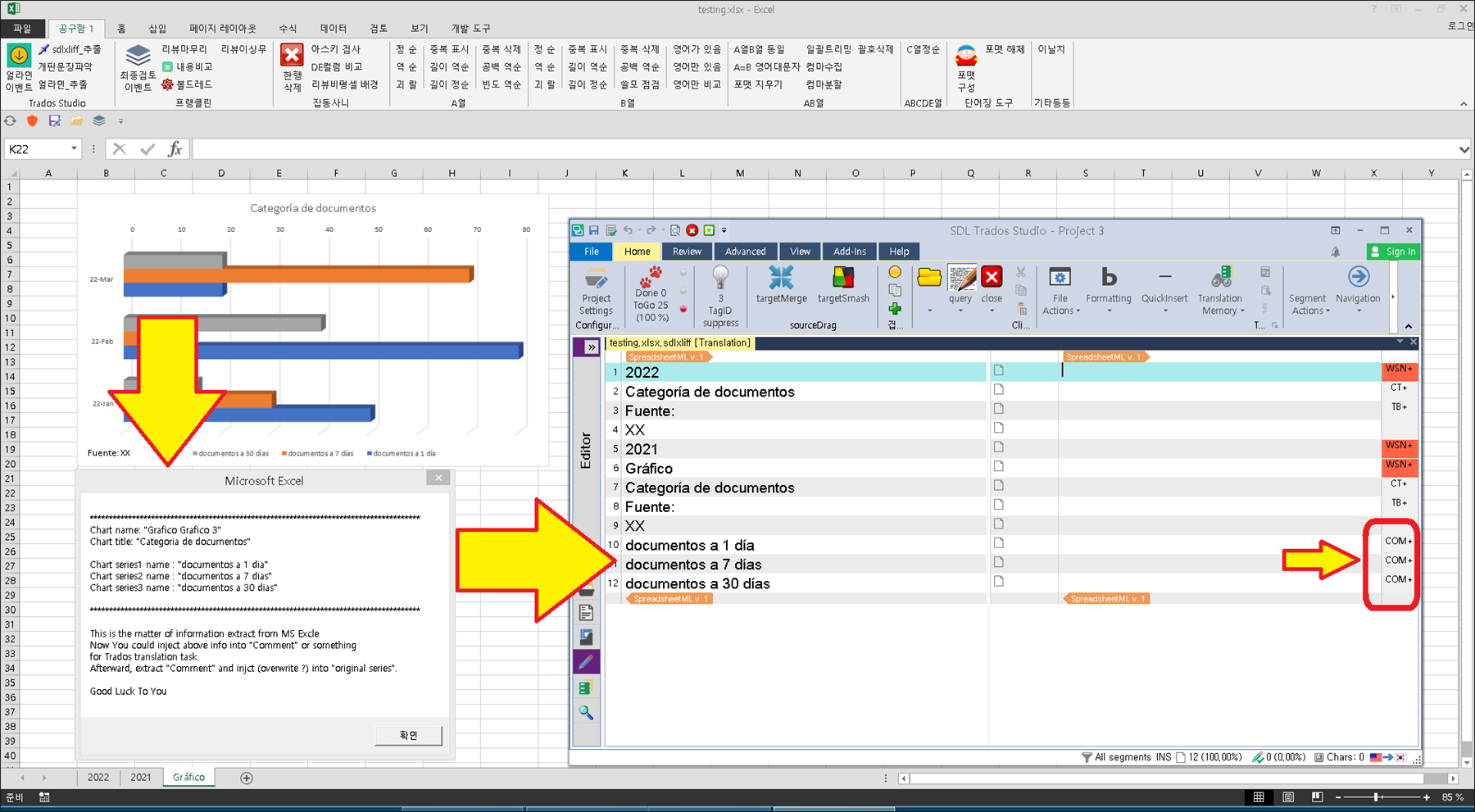Click the magnifier icon in Trados left sidebar

(x=586, y=713)
